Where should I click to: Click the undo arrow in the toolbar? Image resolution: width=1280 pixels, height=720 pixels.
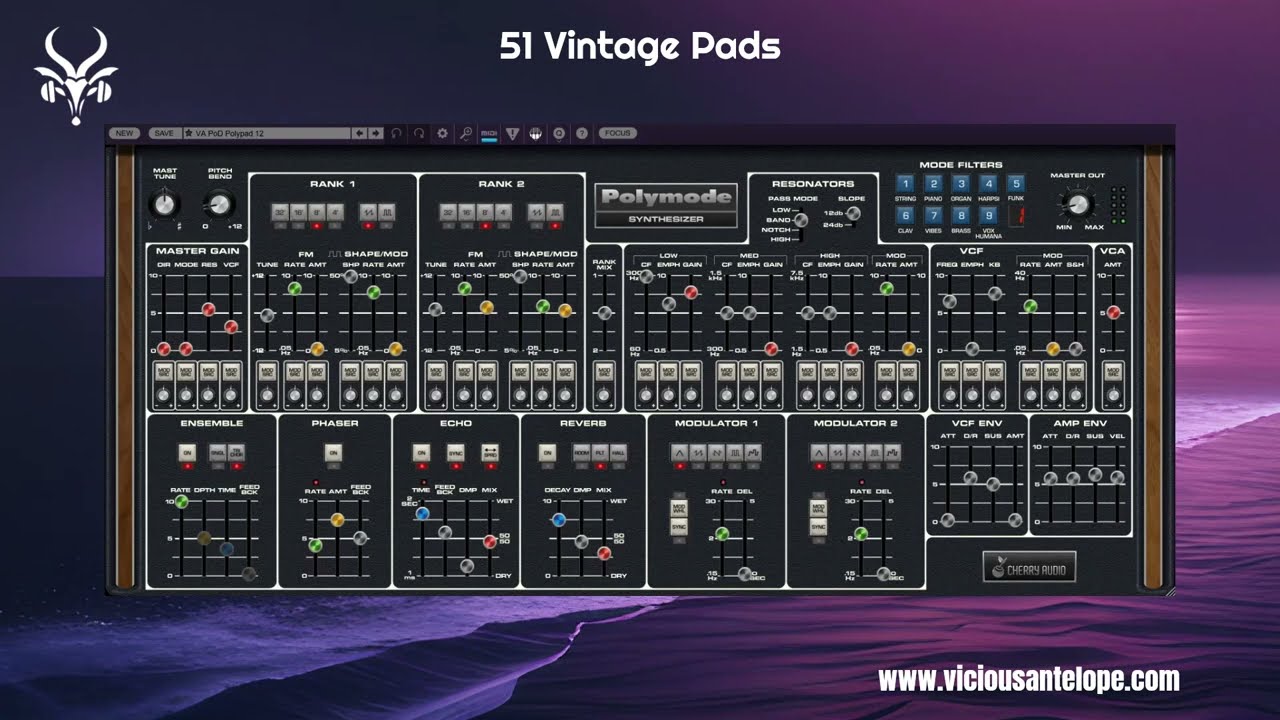397,133
